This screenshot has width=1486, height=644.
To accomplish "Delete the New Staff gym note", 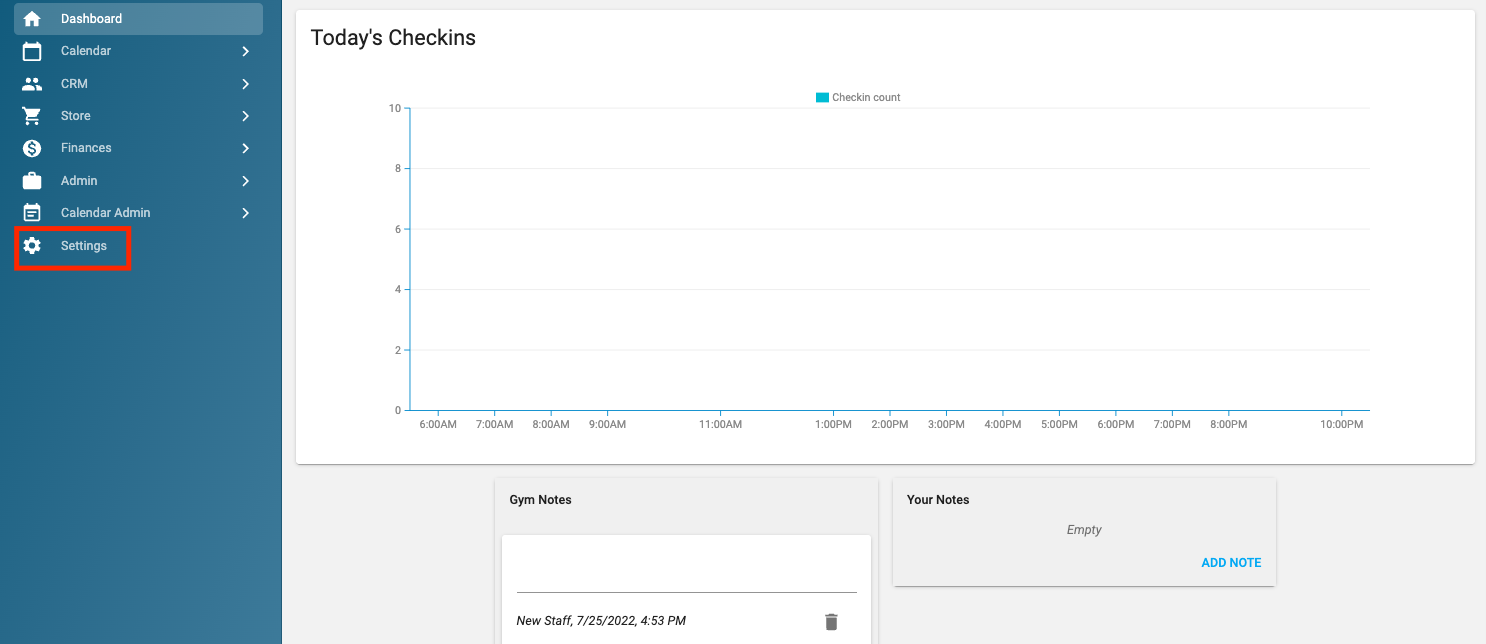I will pos(831,622).
